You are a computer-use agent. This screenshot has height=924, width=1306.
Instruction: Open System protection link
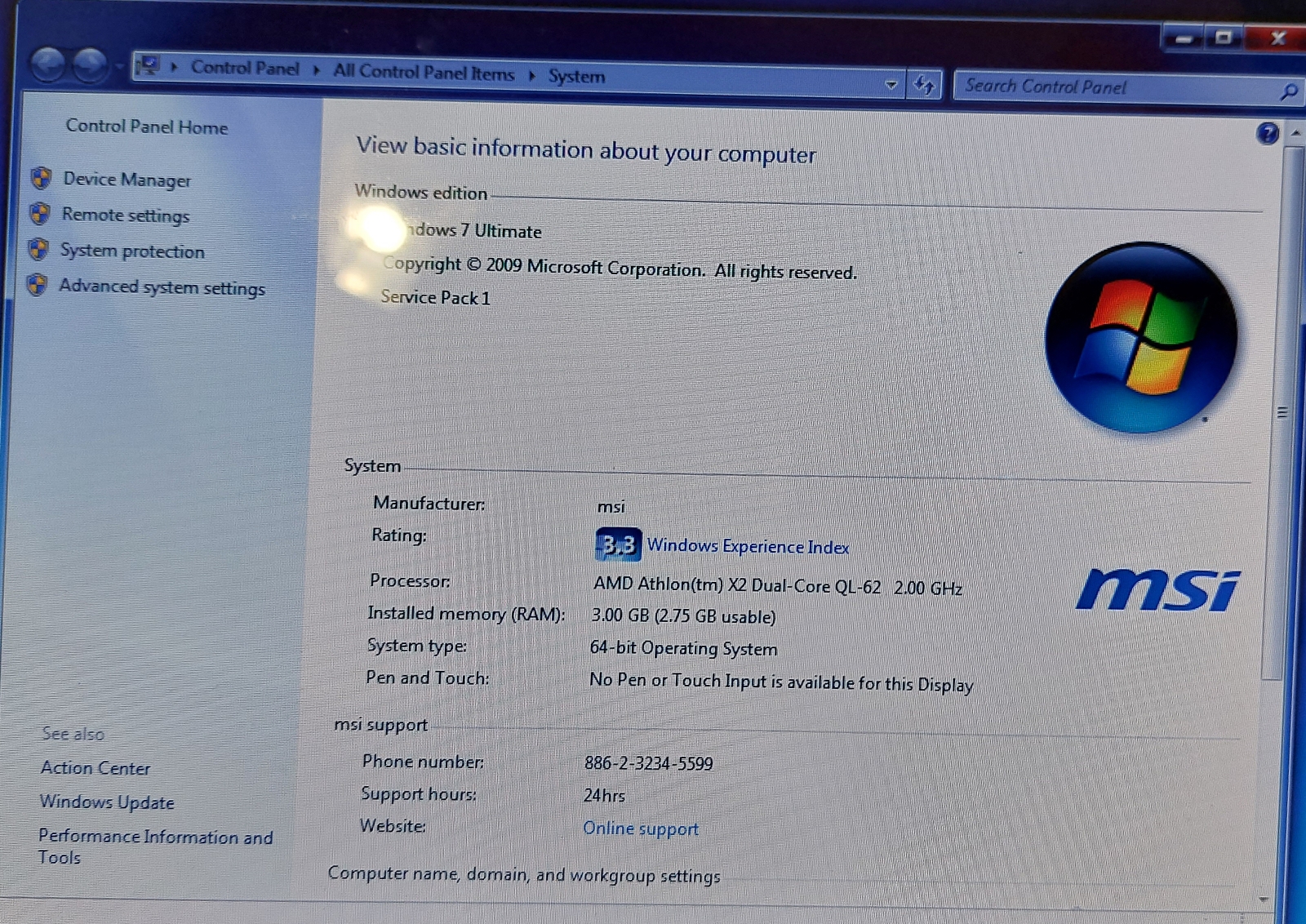(132, 251)
